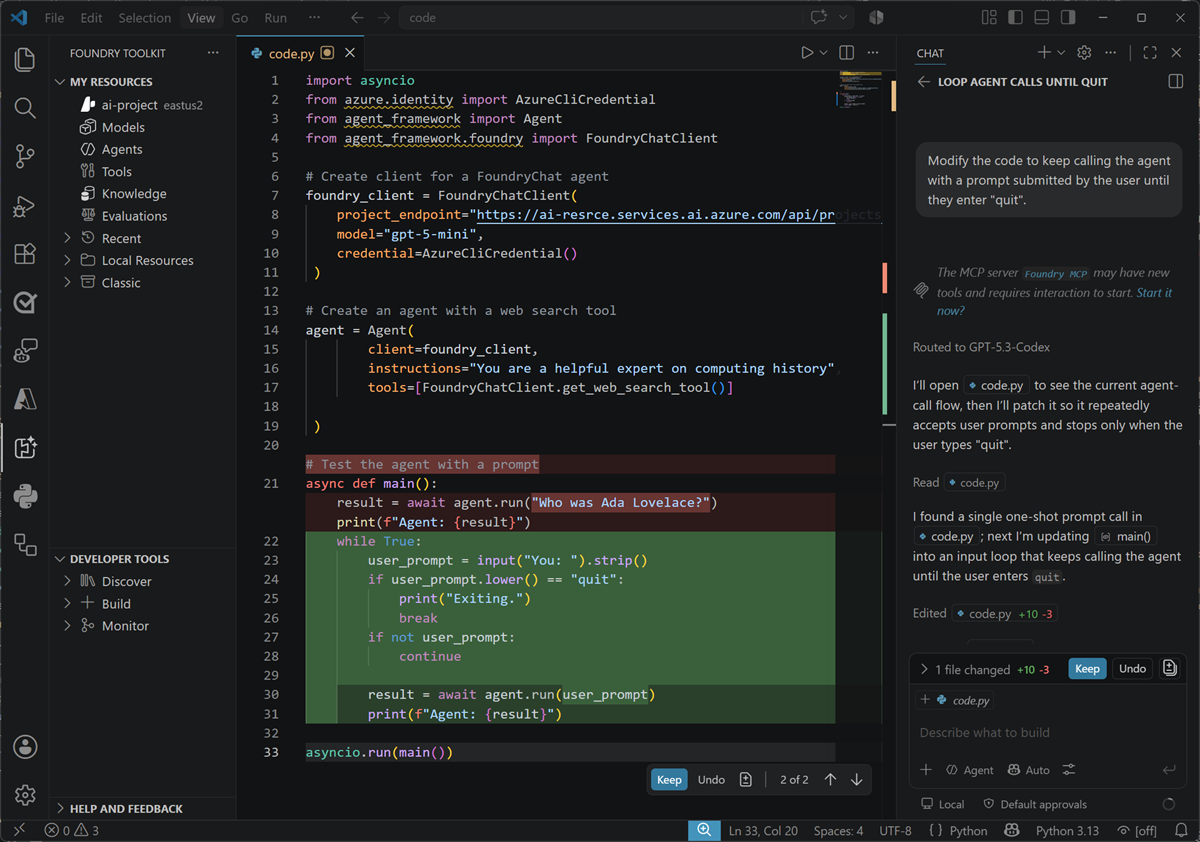This screenshot has width=1200, height=842.
Task: Open the new chat dropdown arrow
Action: pos(1061,53)
